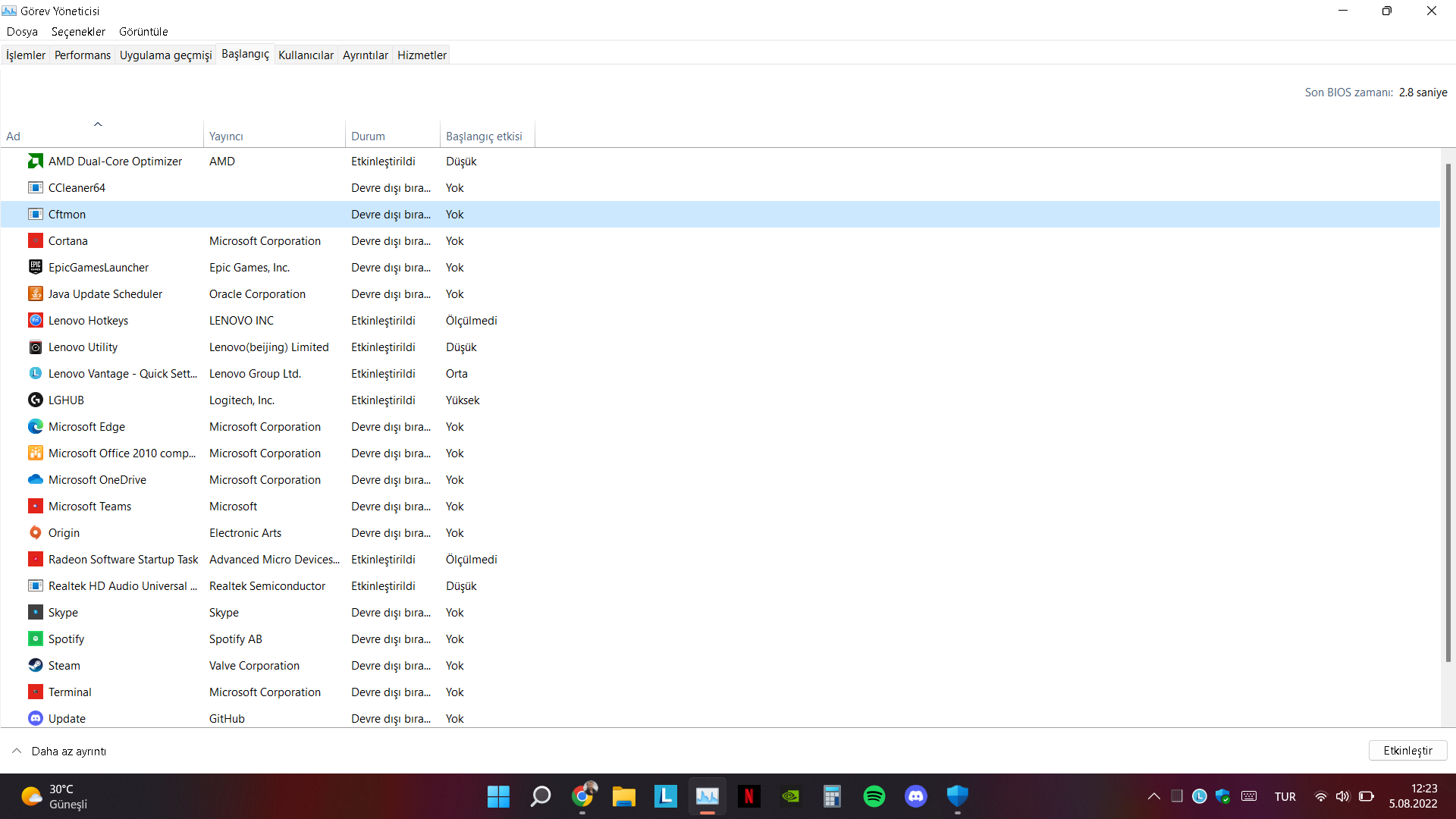Sort by the Yayıncı column header
Viewport: 1456px width, 819px height.
274,136
